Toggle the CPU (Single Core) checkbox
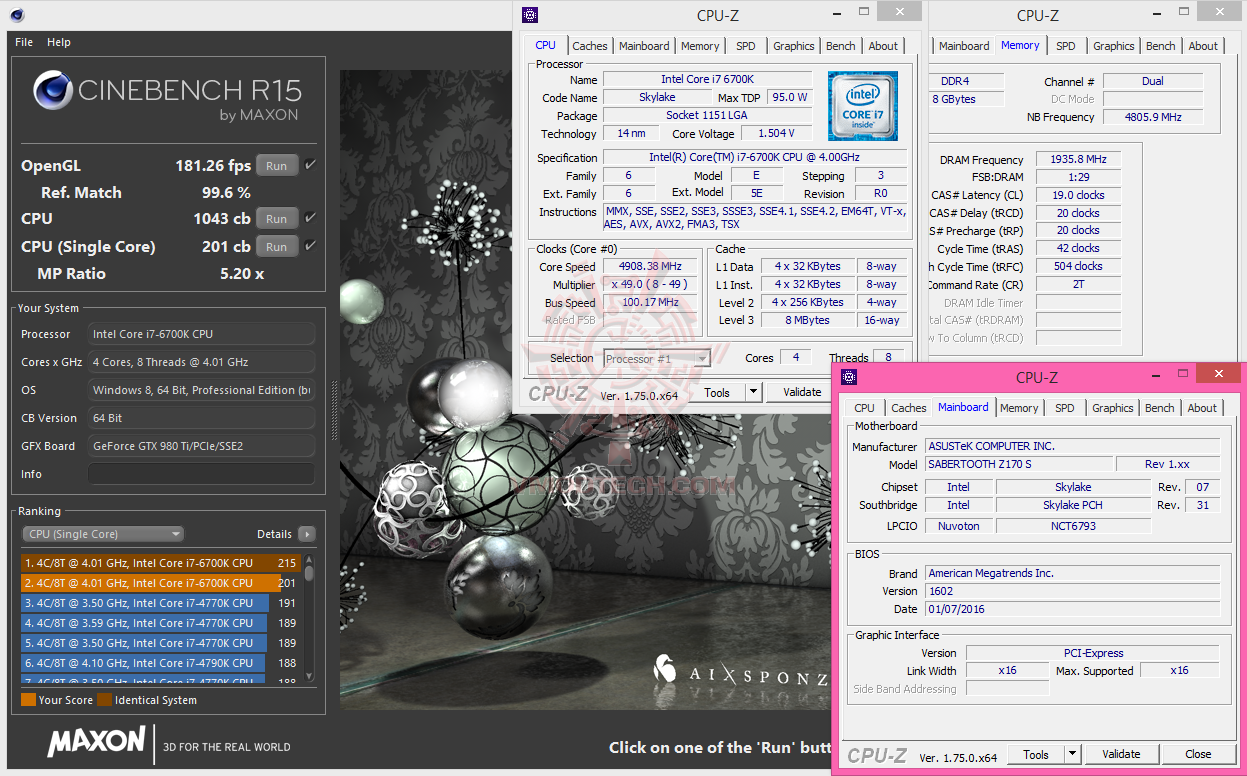1247x776 pixels. coord(310,246)
